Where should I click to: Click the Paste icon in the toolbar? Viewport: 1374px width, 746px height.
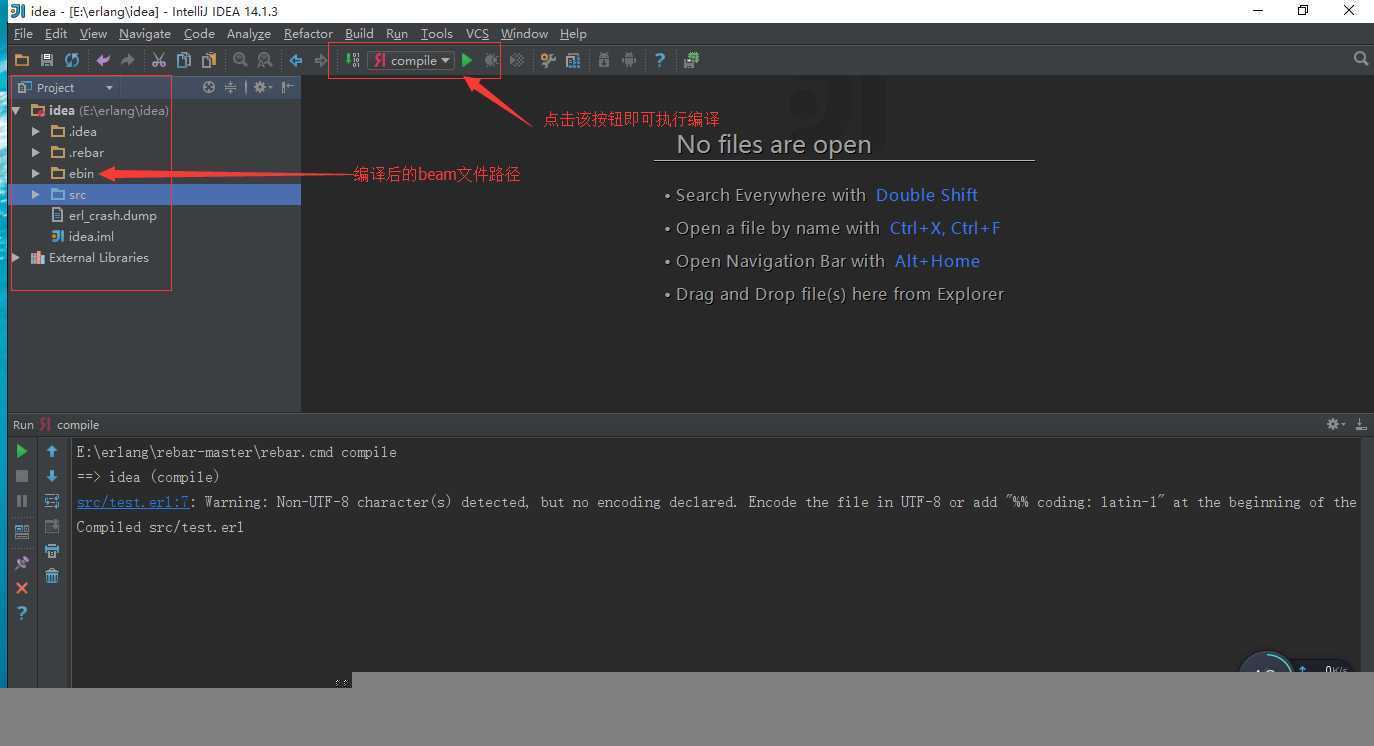[208, 60]
